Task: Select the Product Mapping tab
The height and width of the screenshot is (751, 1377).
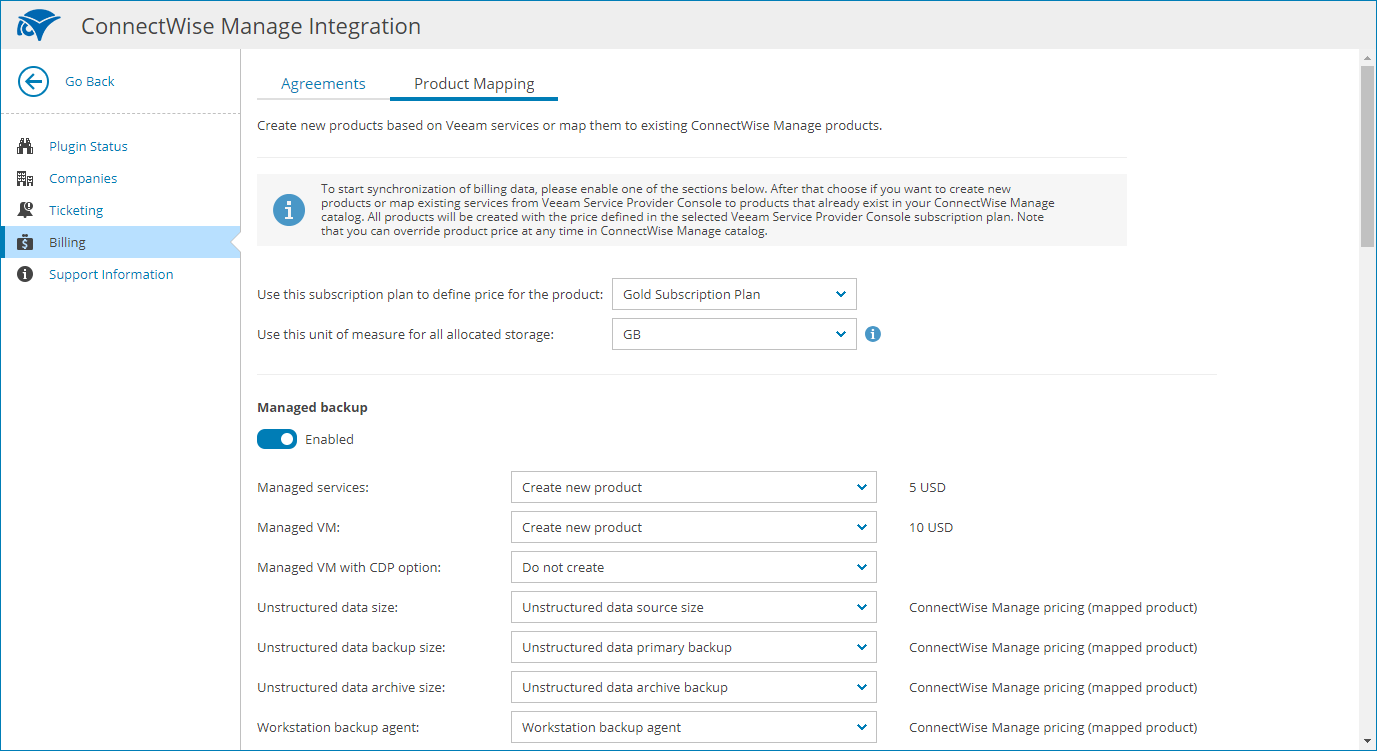Action: tap(474, 84)
